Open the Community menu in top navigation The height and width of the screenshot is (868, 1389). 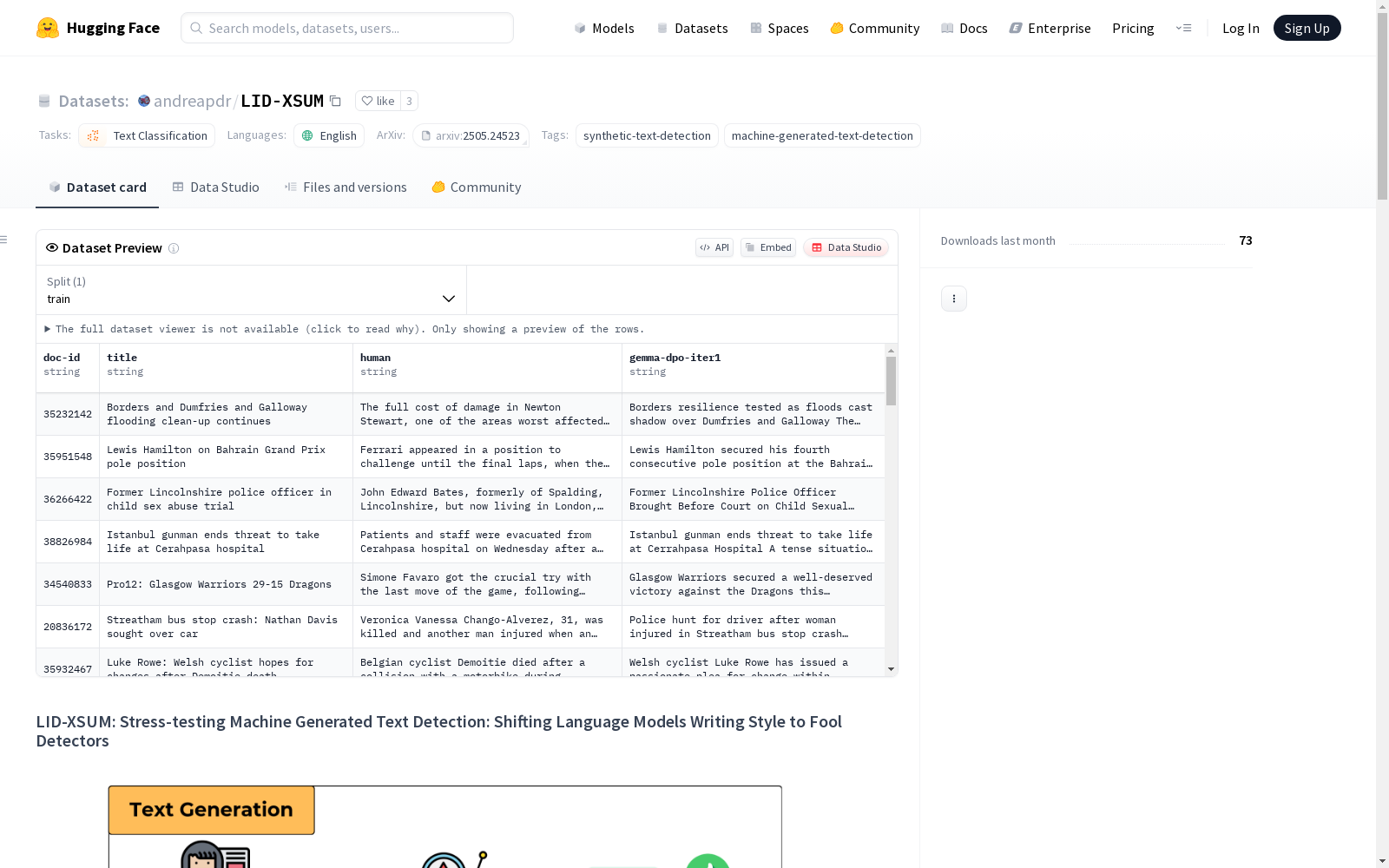pyautogui.click(x=875, y=28)
